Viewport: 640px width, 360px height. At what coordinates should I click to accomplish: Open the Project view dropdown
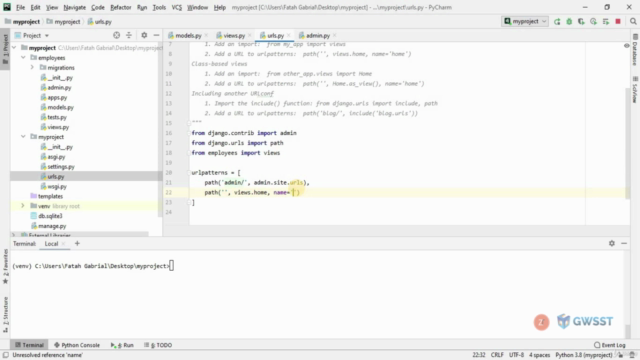(x=32, y=36)
